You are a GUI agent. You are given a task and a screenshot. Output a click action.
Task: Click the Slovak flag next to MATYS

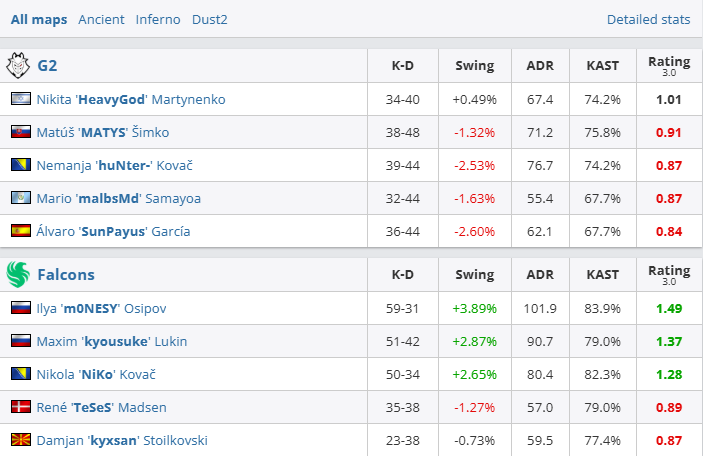[20, 132]
